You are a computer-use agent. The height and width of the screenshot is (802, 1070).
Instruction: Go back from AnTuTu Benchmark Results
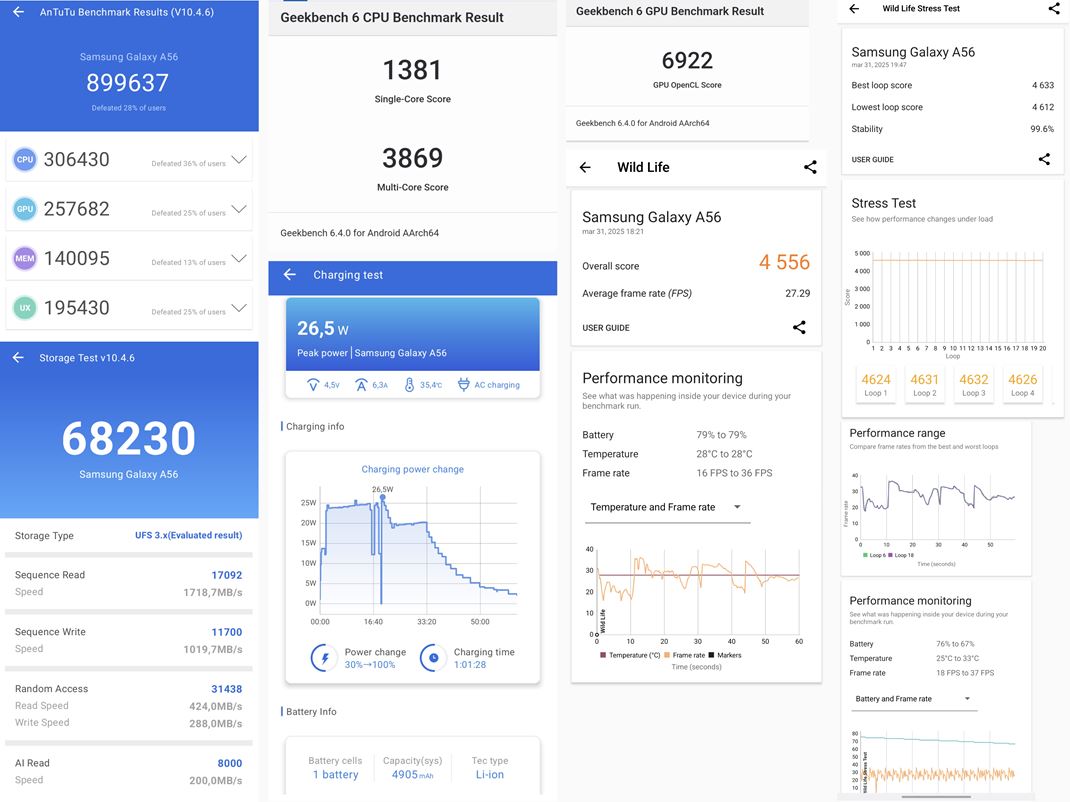pos(18,12)
